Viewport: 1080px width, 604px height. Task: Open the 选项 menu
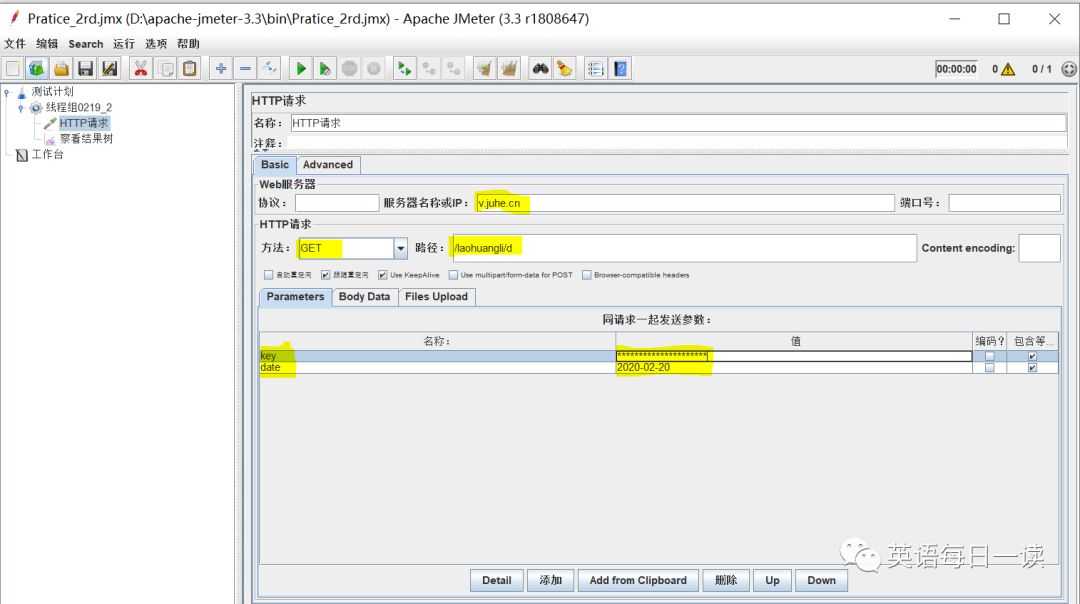156,43
